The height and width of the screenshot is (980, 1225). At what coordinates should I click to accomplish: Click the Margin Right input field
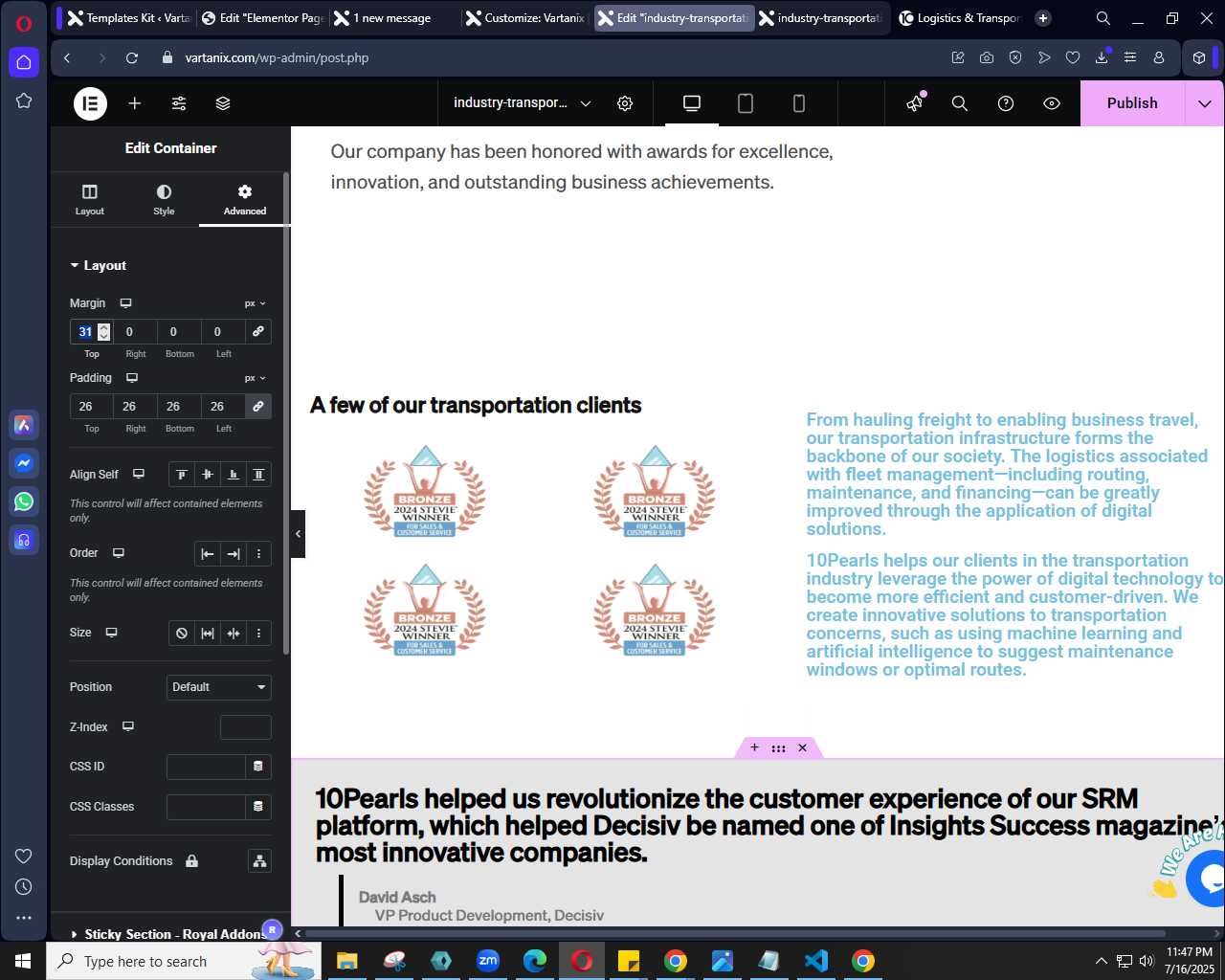click(135, 331)
